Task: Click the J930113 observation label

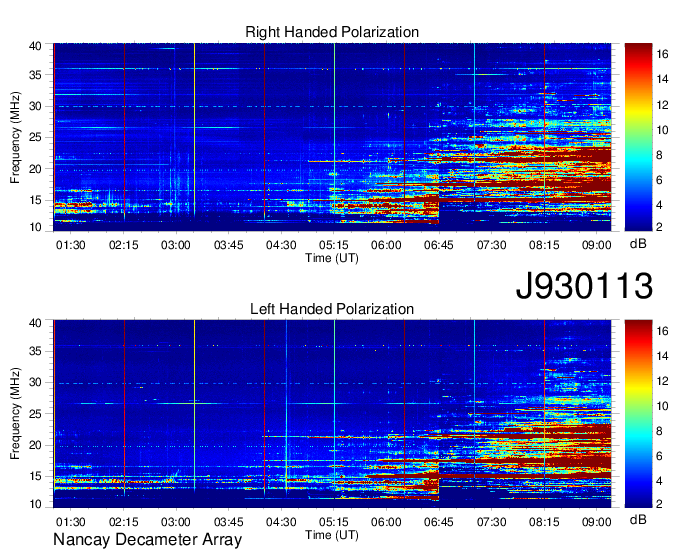Action: click(584, 286)
